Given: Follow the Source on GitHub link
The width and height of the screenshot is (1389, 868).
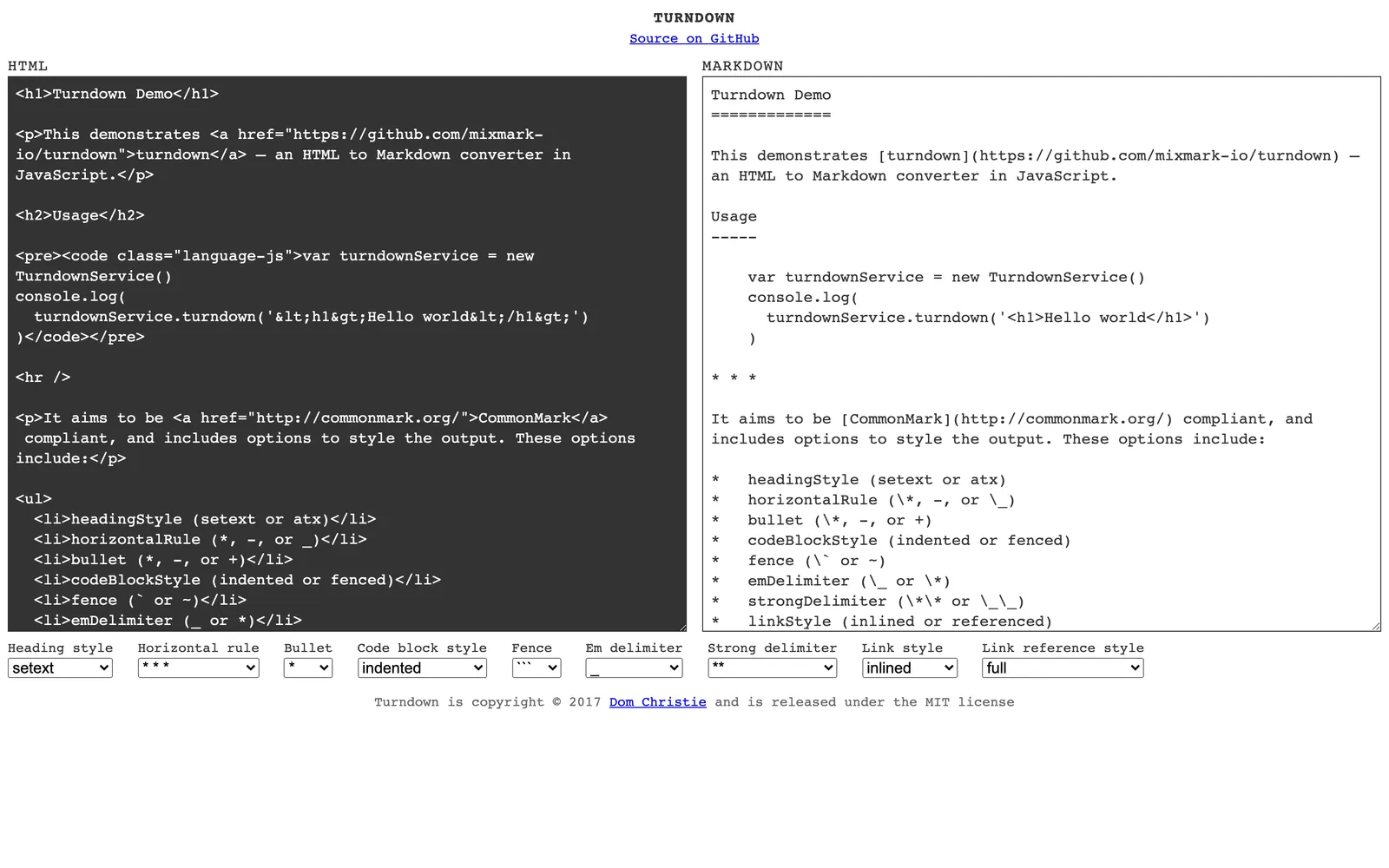Looking at the screenshot, I should (x=694, y=38).
